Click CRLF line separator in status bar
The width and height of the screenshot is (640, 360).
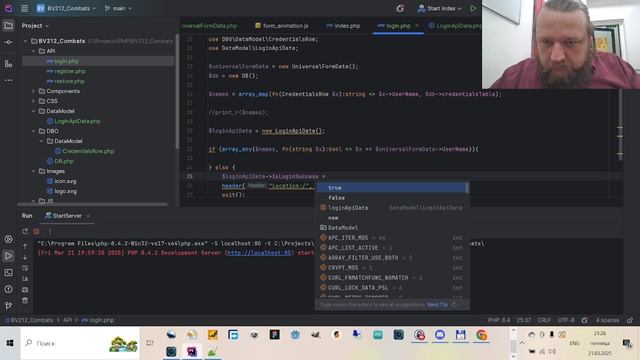coord(544,320)
